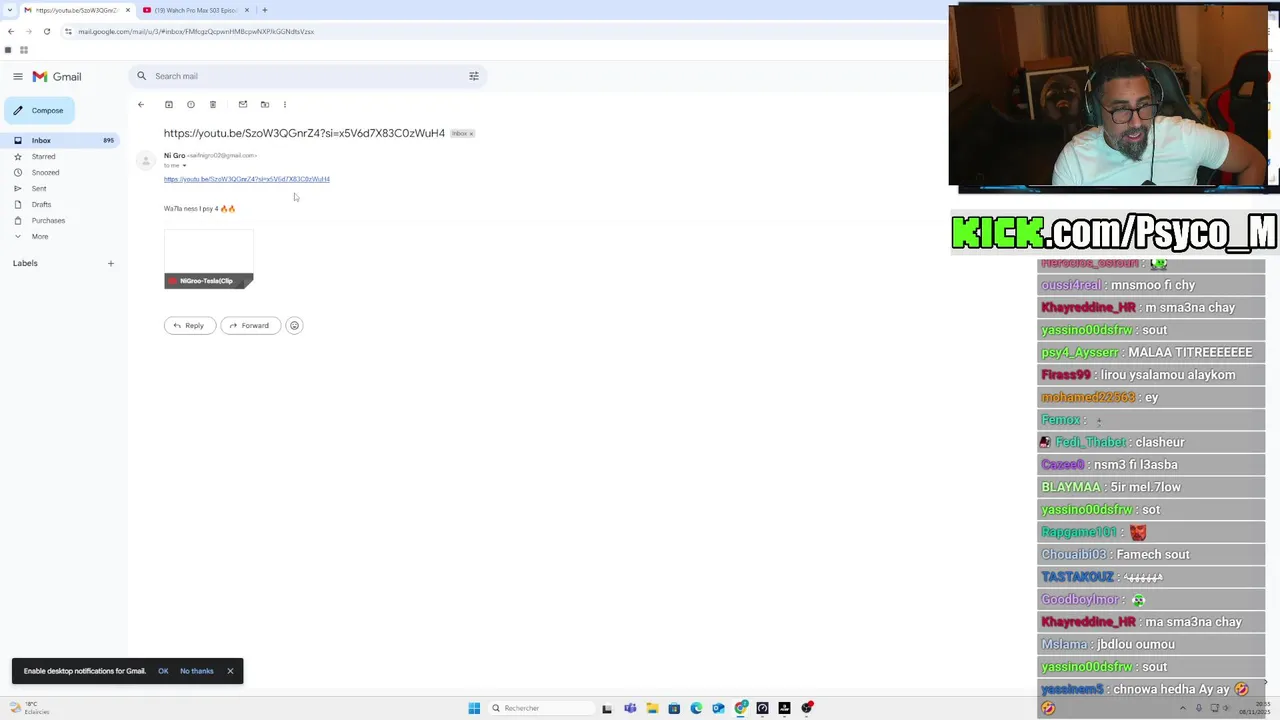Remove the Inbox label from the subject
This screenshot has width=1280, height=720.
(471, 133)
